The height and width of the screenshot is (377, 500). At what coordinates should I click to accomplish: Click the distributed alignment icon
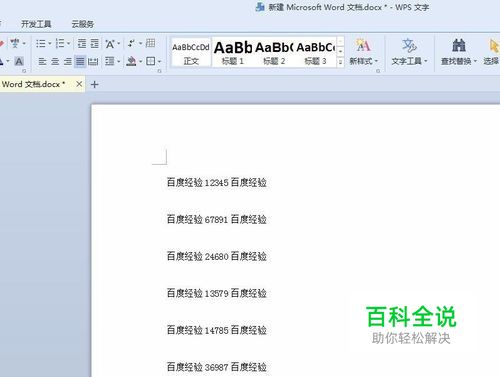(93, 61)
